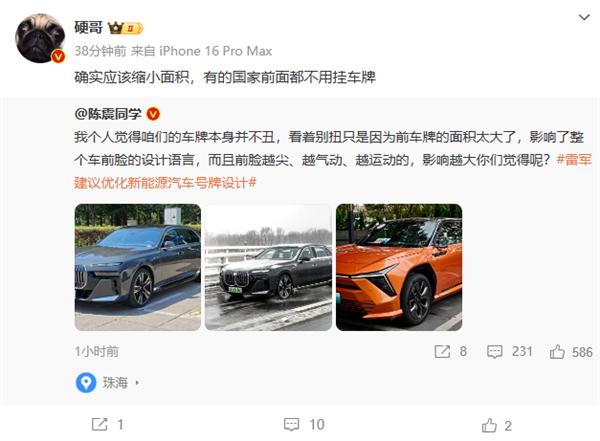Click the crown membership badge next to 硬哥
The height and width of the screenshot is (441, 600).
(x=126, y=28)
